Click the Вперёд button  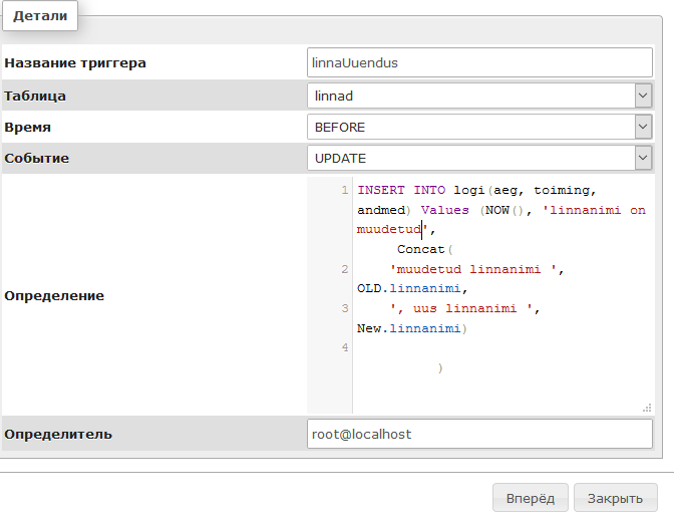pos(530,498)
